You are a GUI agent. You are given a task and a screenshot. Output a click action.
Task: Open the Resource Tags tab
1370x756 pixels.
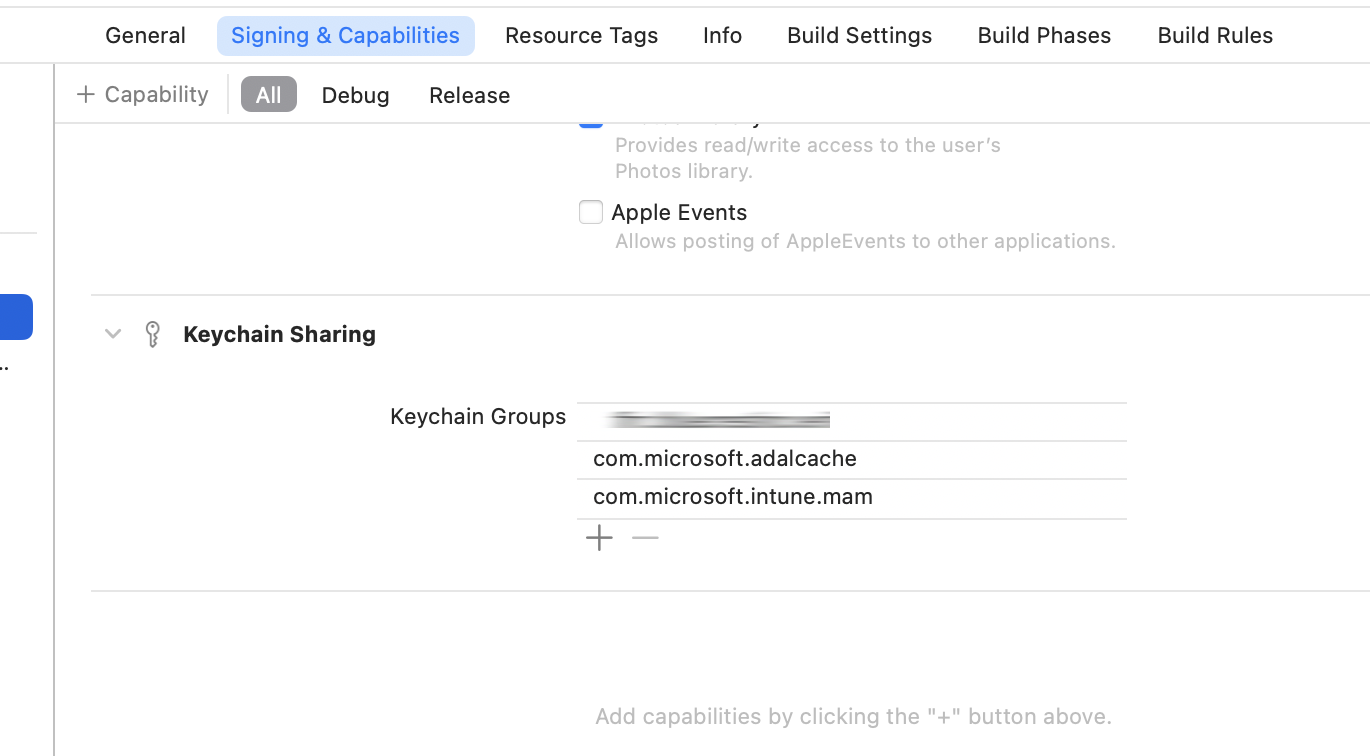point(581,35)
